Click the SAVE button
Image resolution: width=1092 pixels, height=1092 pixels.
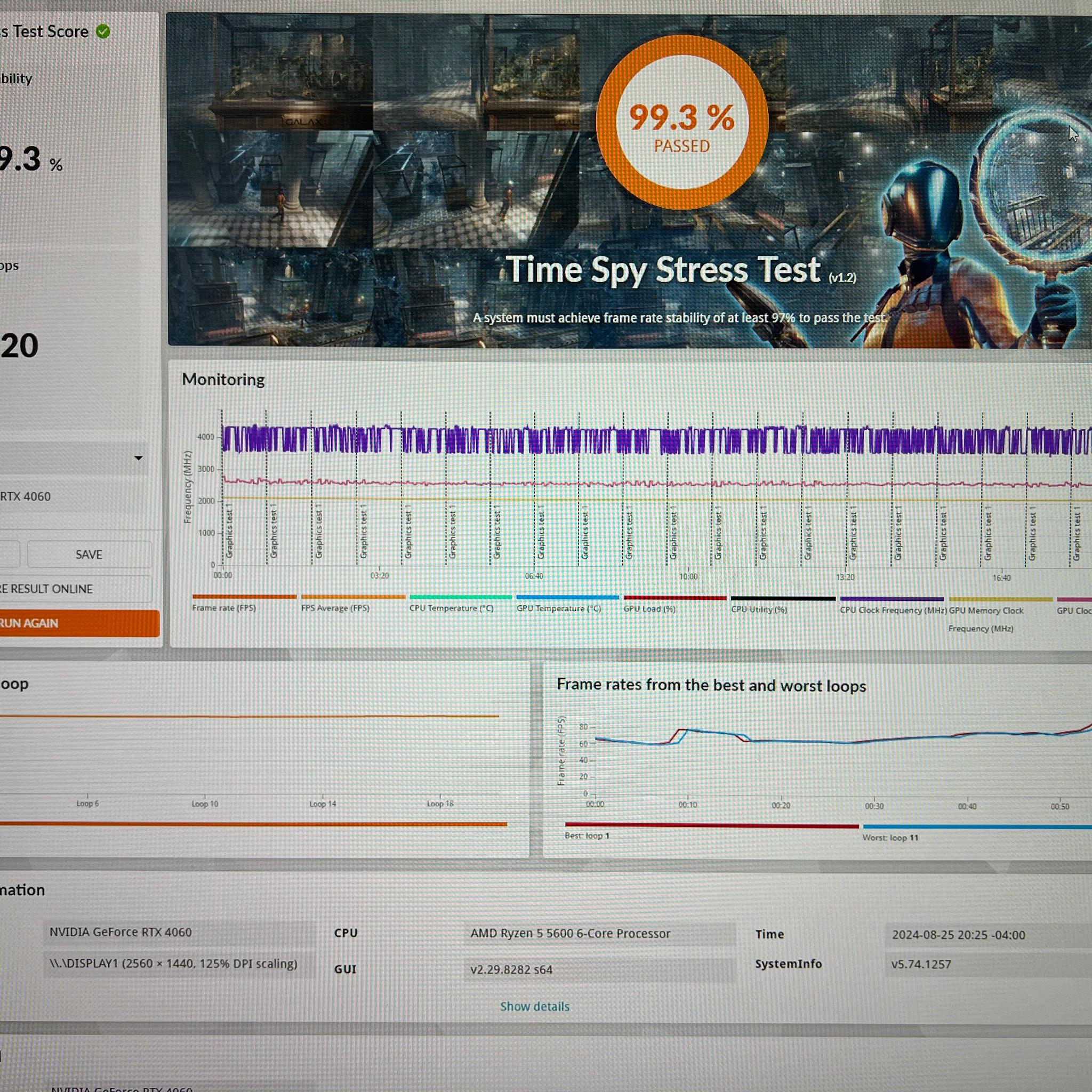[89, 555]
